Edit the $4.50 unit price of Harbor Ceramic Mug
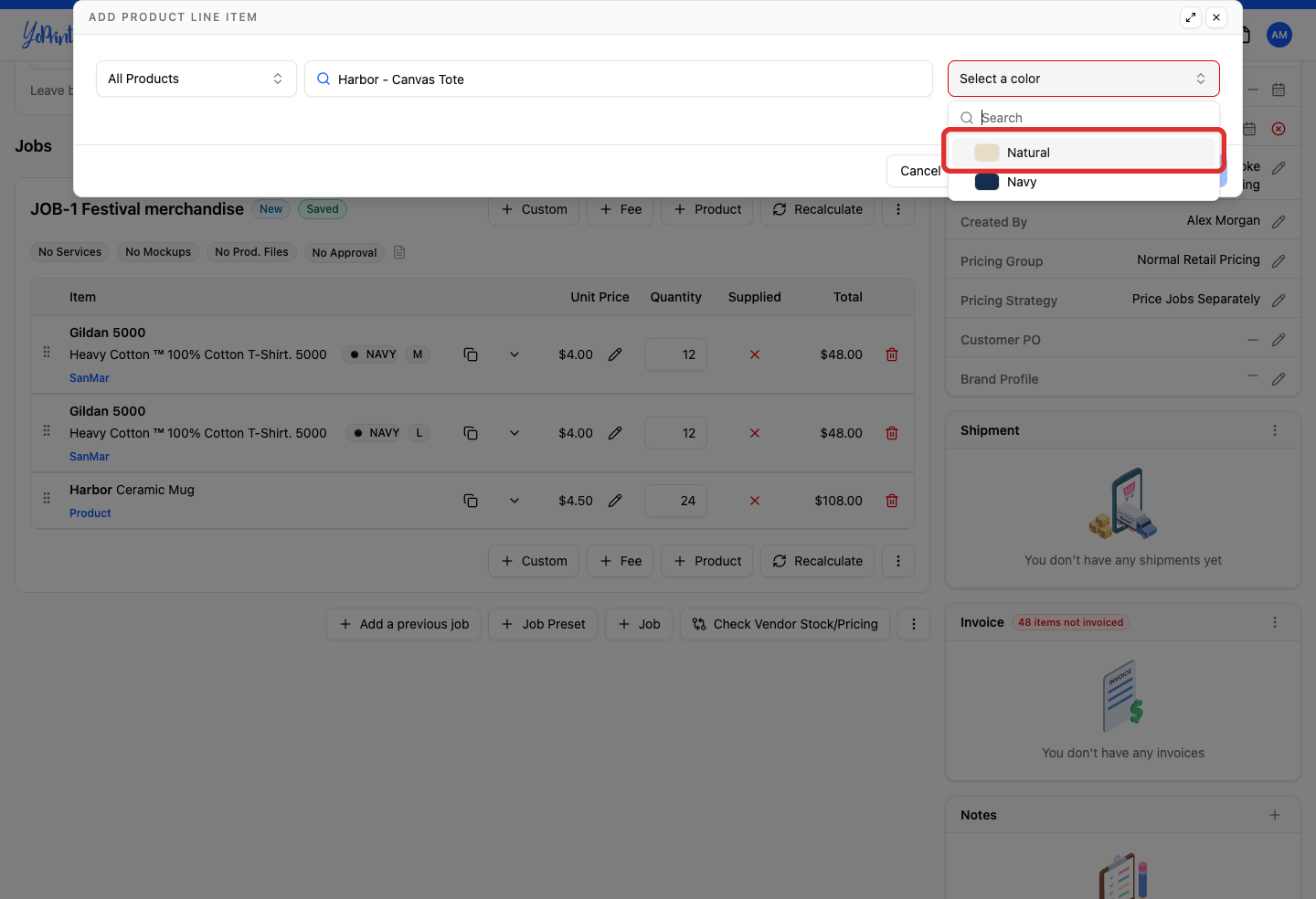Viewport: 1316px width, 899px height. [x=615, y=501]
